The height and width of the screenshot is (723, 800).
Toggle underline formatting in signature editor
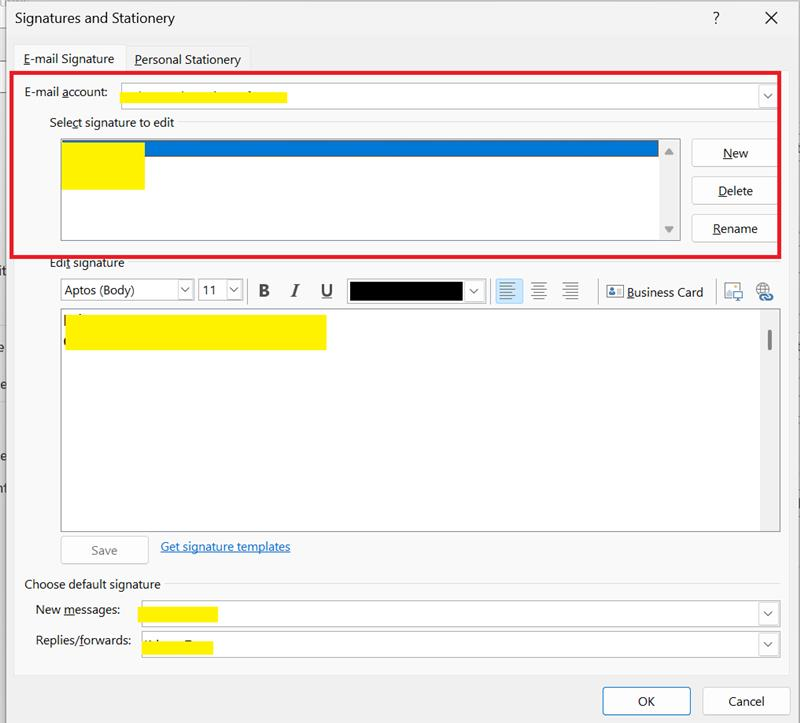click(x=327, y=291)
